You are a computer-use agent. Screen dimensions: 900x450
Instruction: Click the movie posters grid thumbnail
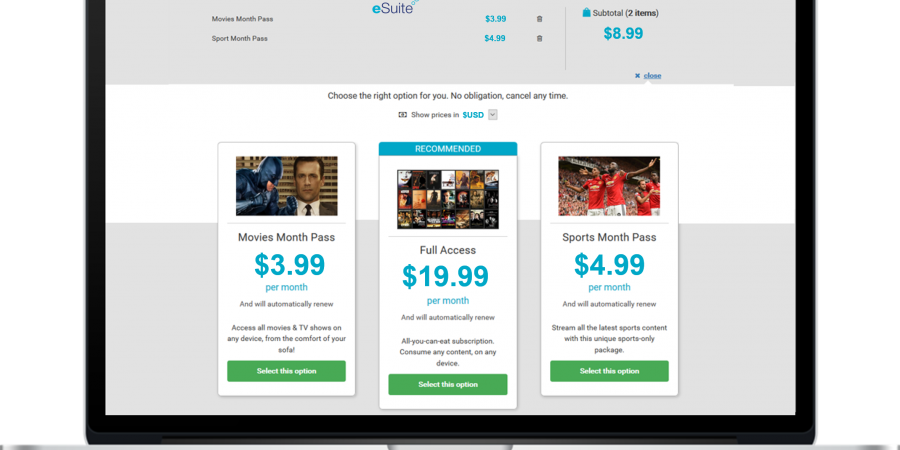pos(448,199)
